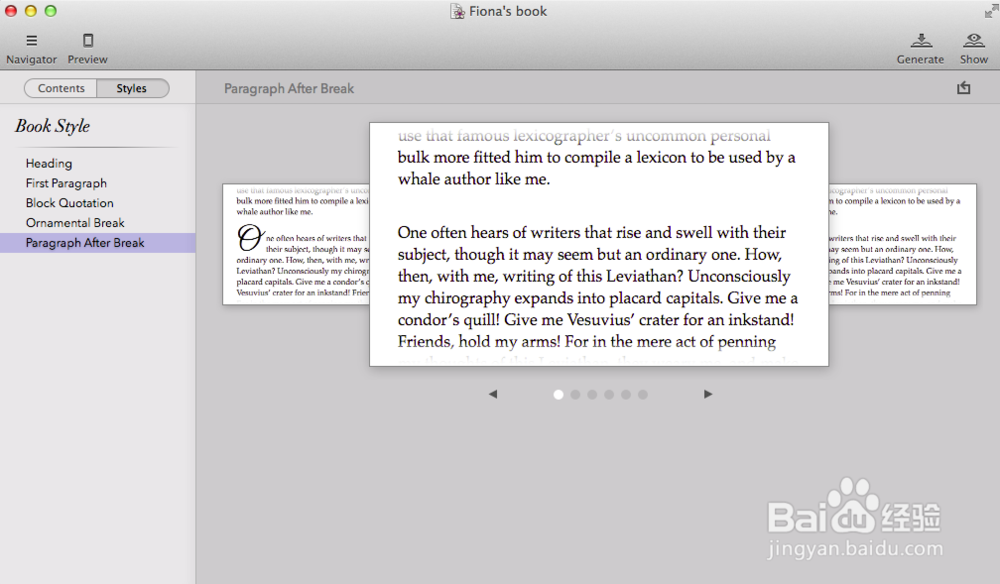This screenshot has width=1000, height=584.
Task: Select the third page indicator dot
Action: pos(592,395)
